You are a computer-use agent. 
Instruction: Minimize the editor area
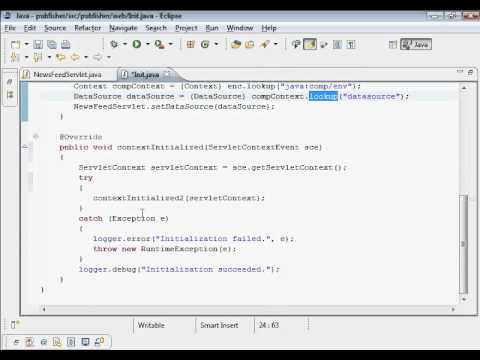pyautogui.click(x=460, y=71)
